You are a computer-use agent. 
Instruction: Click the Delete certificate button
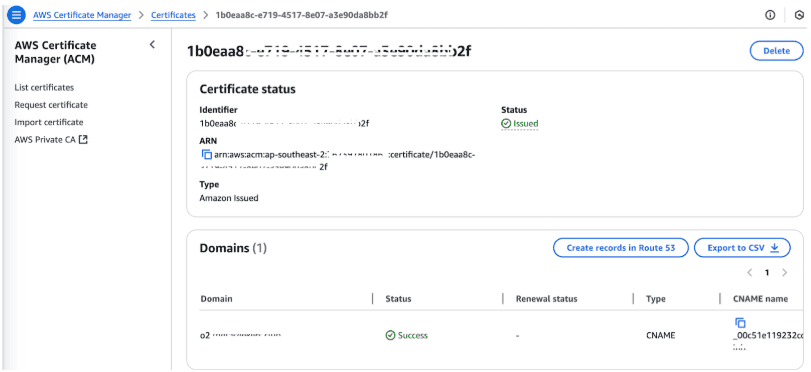coord(776,51)
